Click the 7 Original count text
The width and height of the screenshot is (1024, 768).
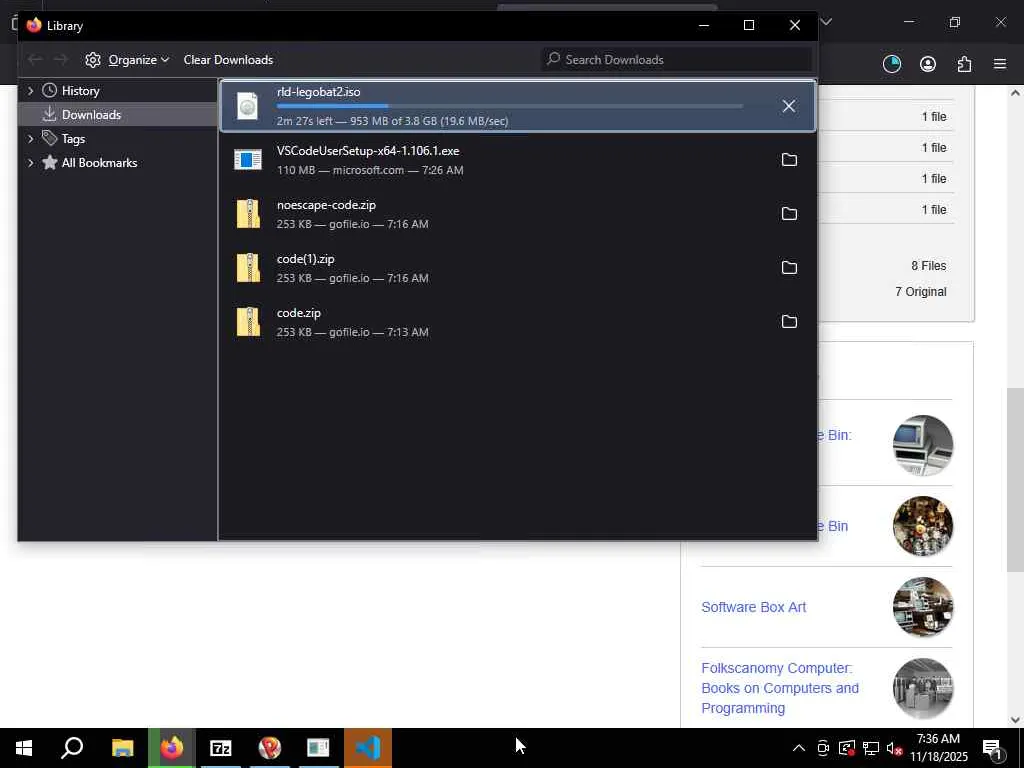pos(920,292)
